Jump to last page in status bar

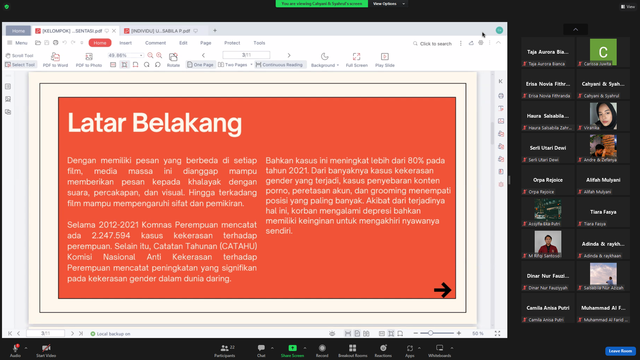(81, 333)
